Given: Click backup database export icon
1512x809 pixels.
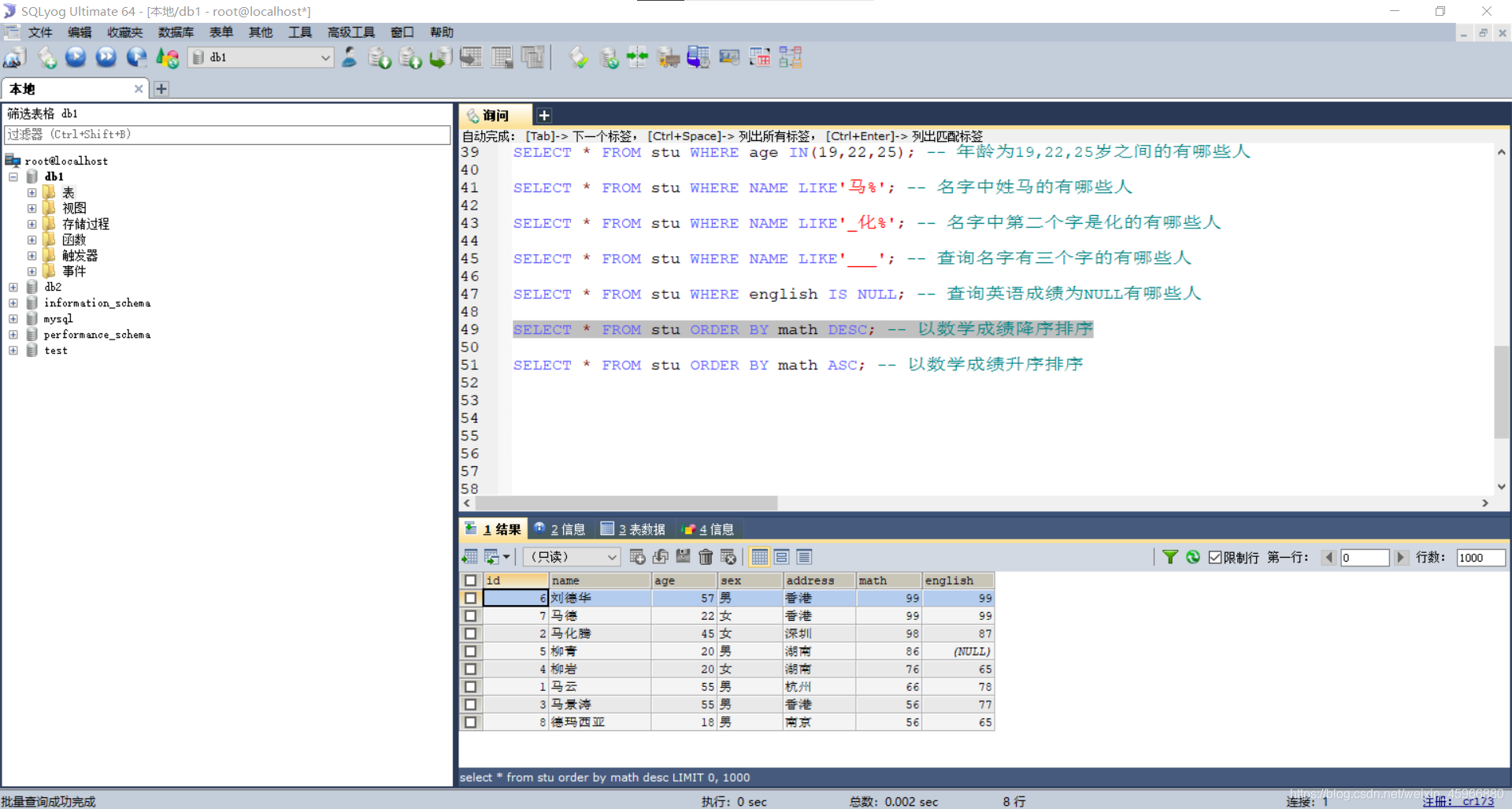Looking at the screenshot, I should (x=411, y=58).
